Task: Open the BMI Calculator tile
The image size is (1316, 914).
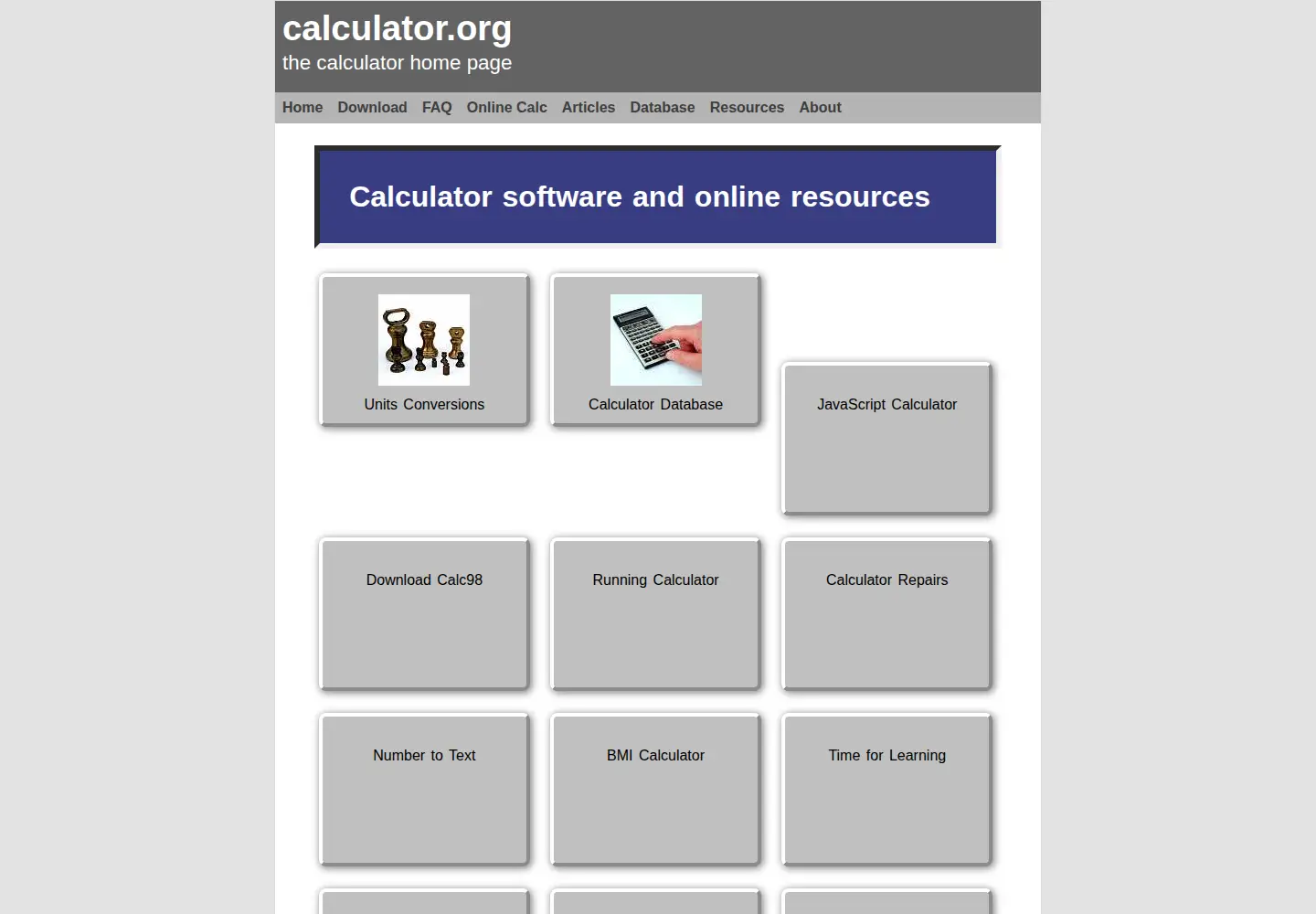Action: 655,790
